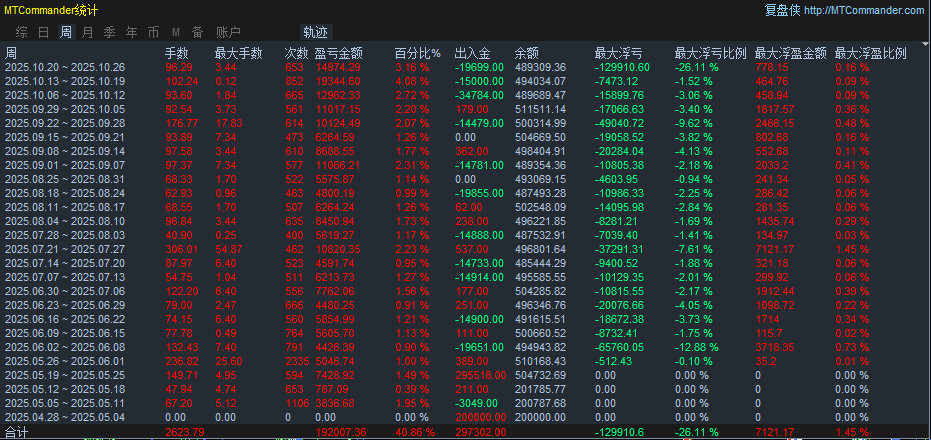This screenshot has width=931, height=440.
Task: Select week row 2025.10.20 ~ 2025.10.26
Action: tap(466, 68)
